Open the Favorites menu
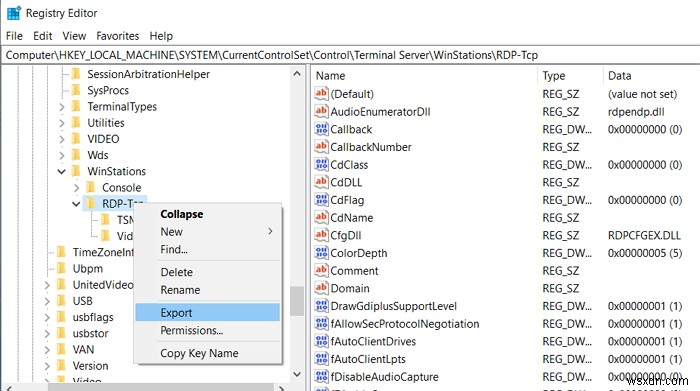The width and height of the screenshot is (700, 391). click(x=117, y=36)
